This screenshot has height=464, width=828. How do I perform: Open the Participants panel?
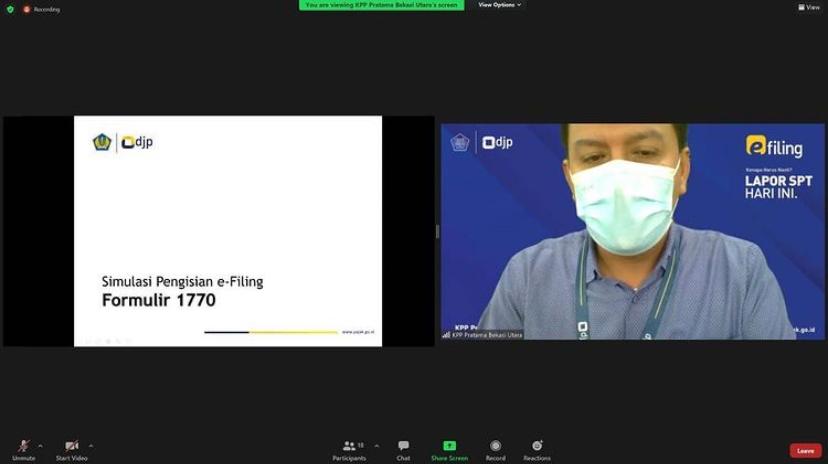pyautogui.click(x=349, y=447)
